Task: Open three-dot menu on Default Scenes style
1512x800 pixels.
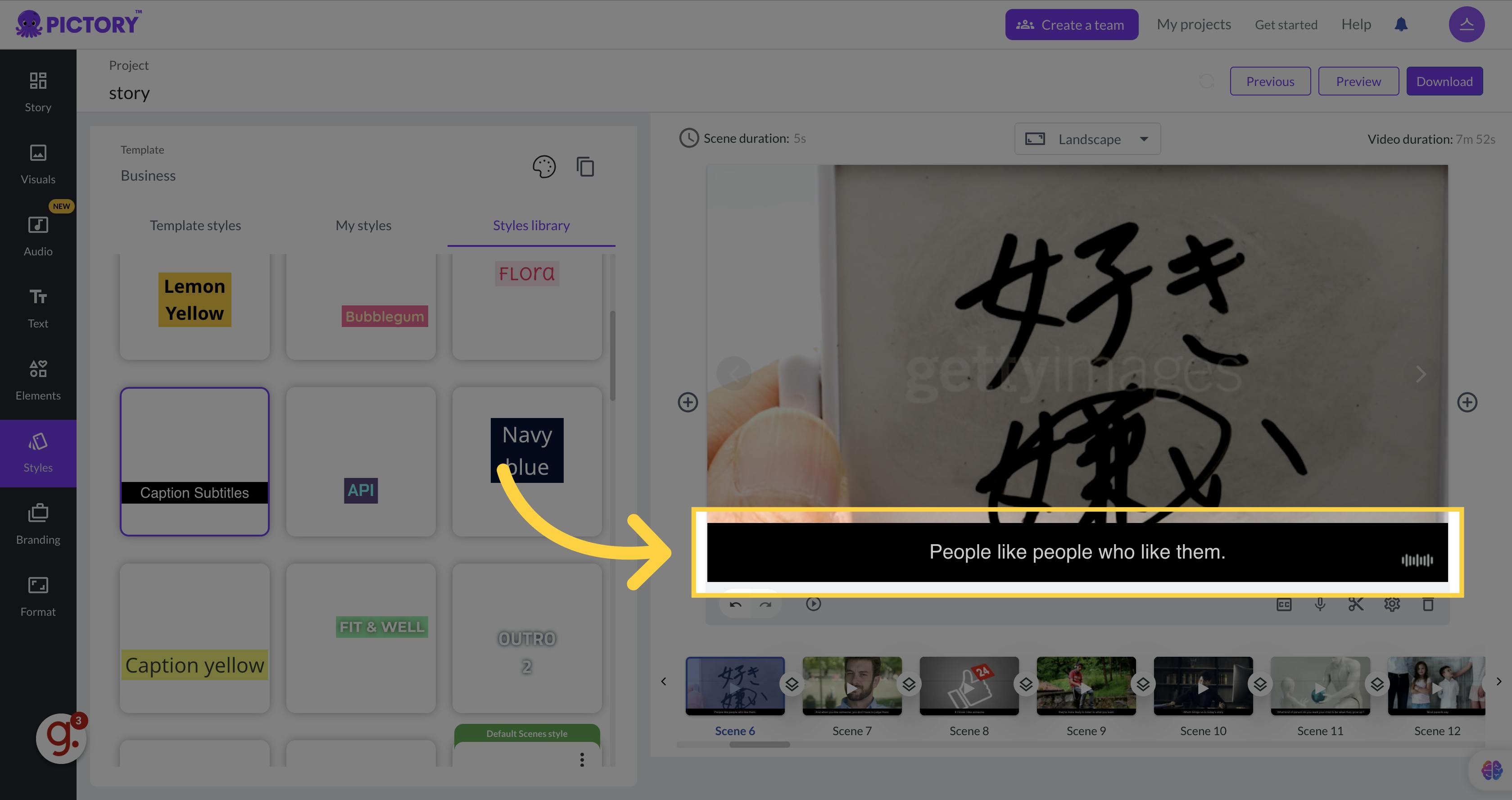Action: (582, 759)
